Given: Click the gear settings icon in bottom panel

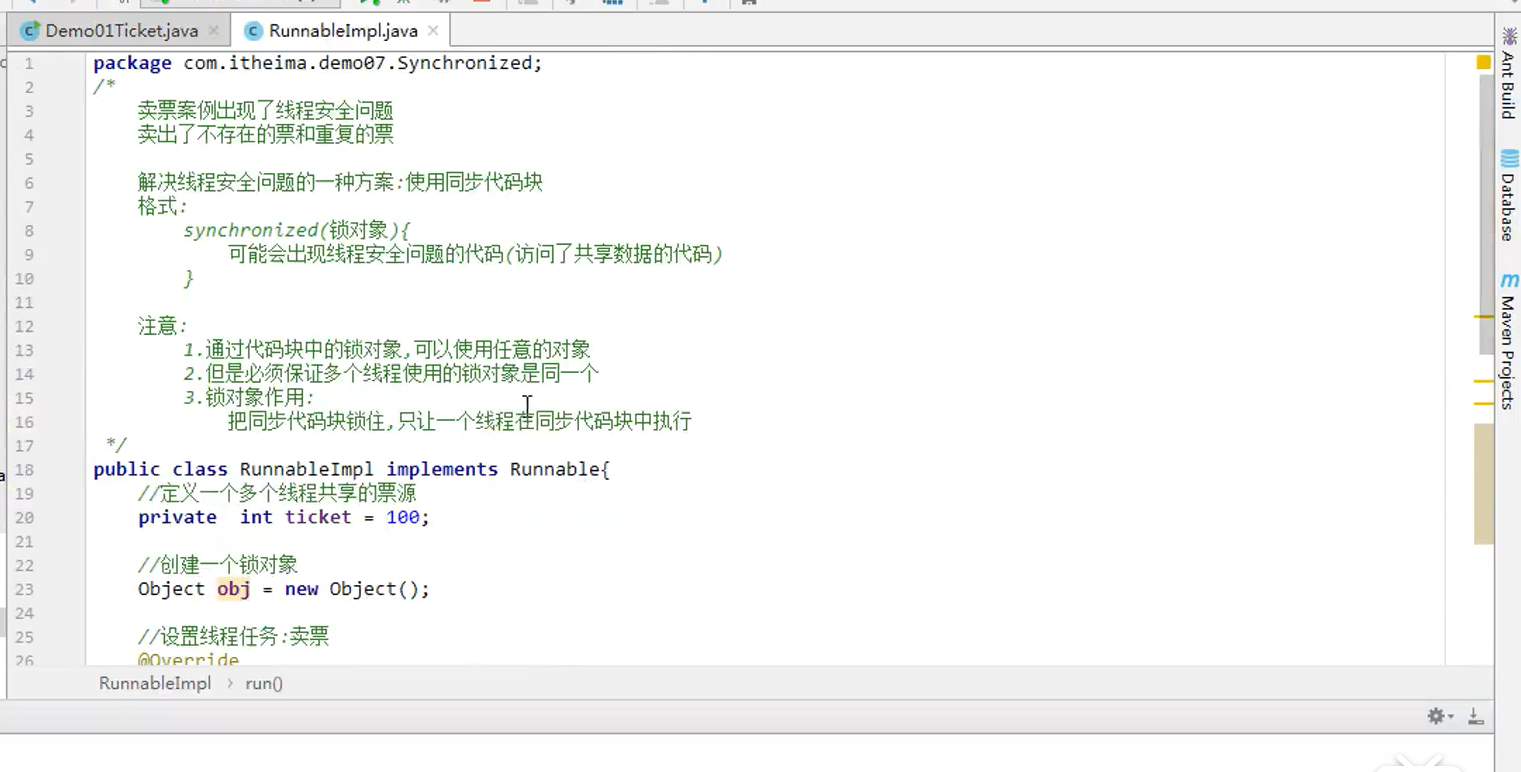Looking at the screenshot, I should point(1436,716).
